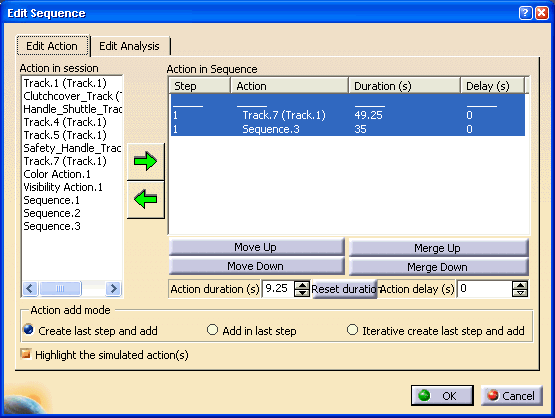Click the Merge Down button
Image resolution: width=555 pixels, height=418 pixels.
coord(438,267)
